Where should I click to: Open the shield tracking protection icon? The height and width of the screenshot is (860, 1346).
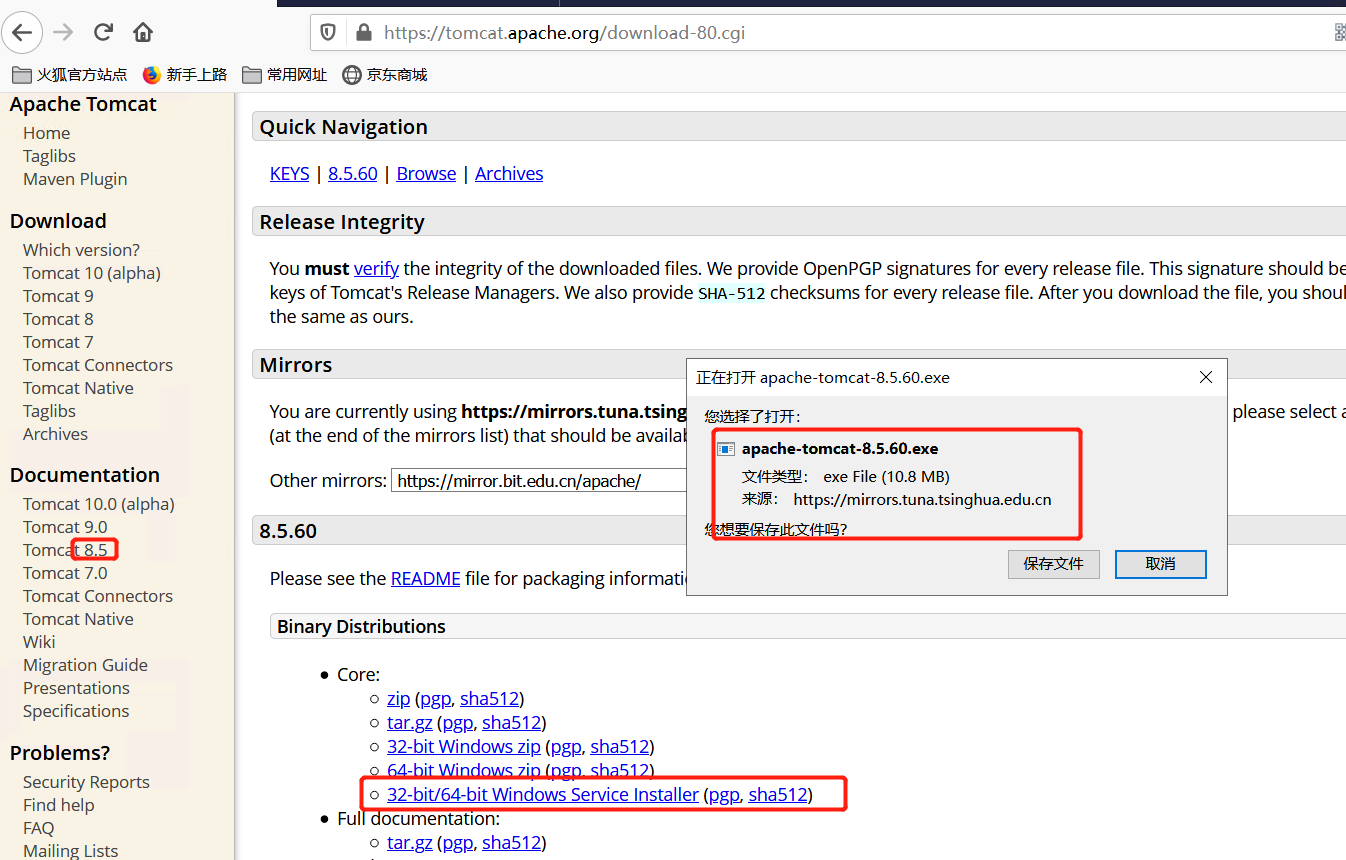click(x=328, y=33)
